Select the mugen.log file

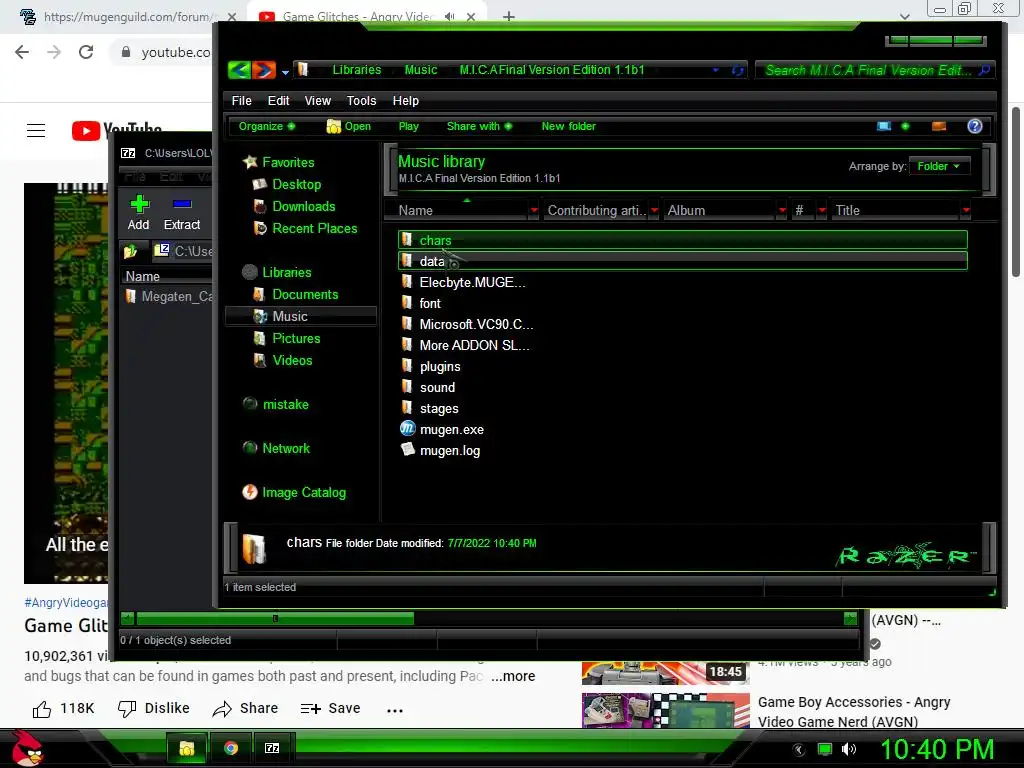(441, 450)
